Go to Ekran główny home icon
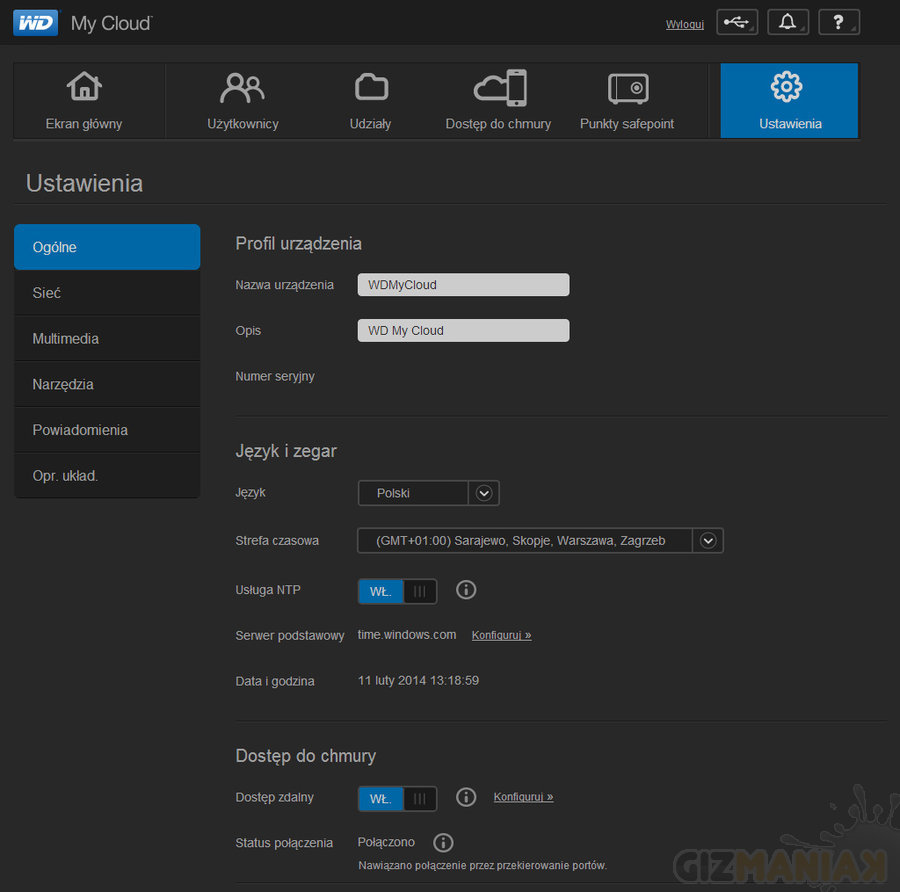 pos(84,88)
